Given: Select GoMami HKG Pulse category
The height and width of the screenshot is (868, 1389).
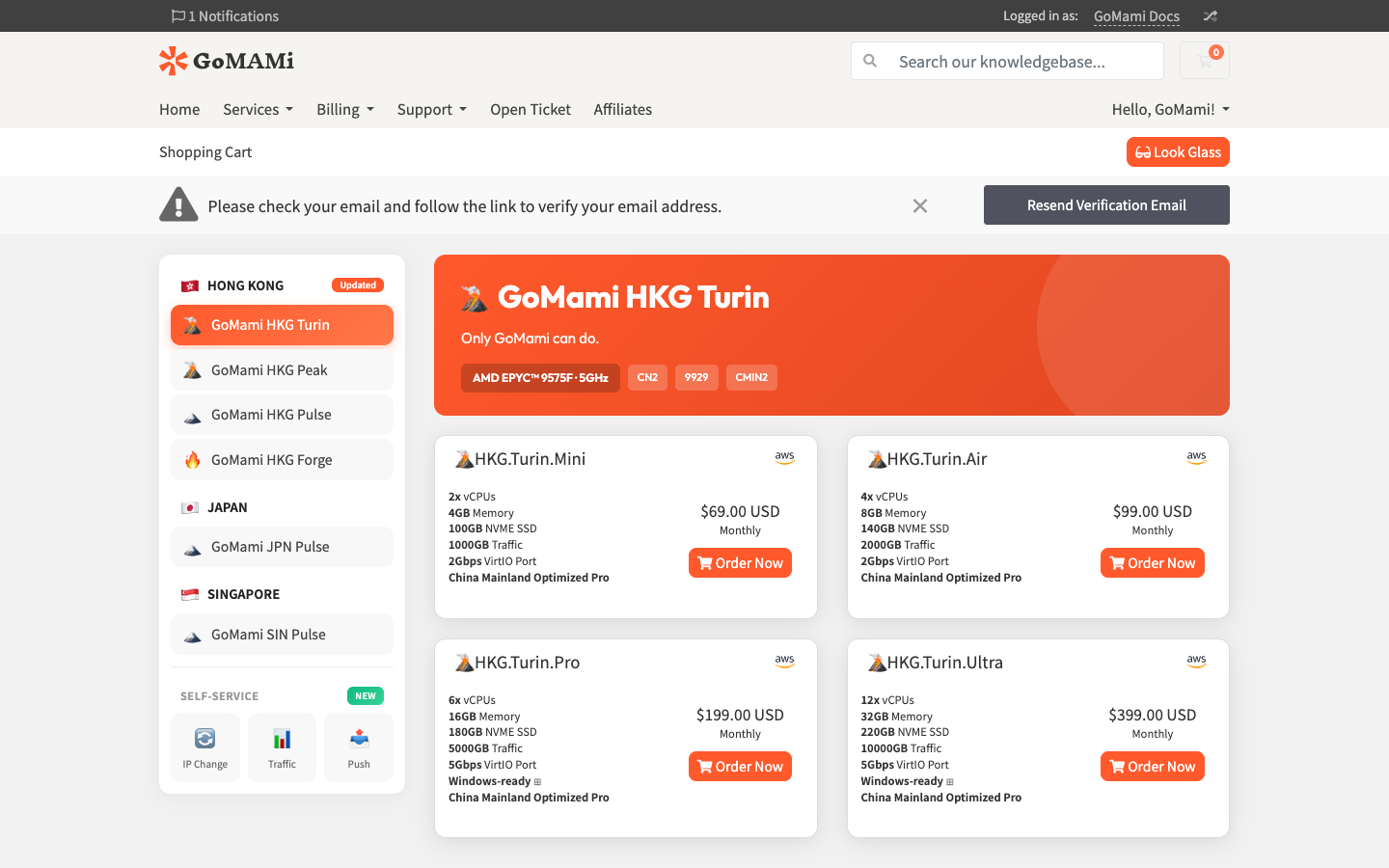Looking at the screenshot, I should [x=282, y=415].
